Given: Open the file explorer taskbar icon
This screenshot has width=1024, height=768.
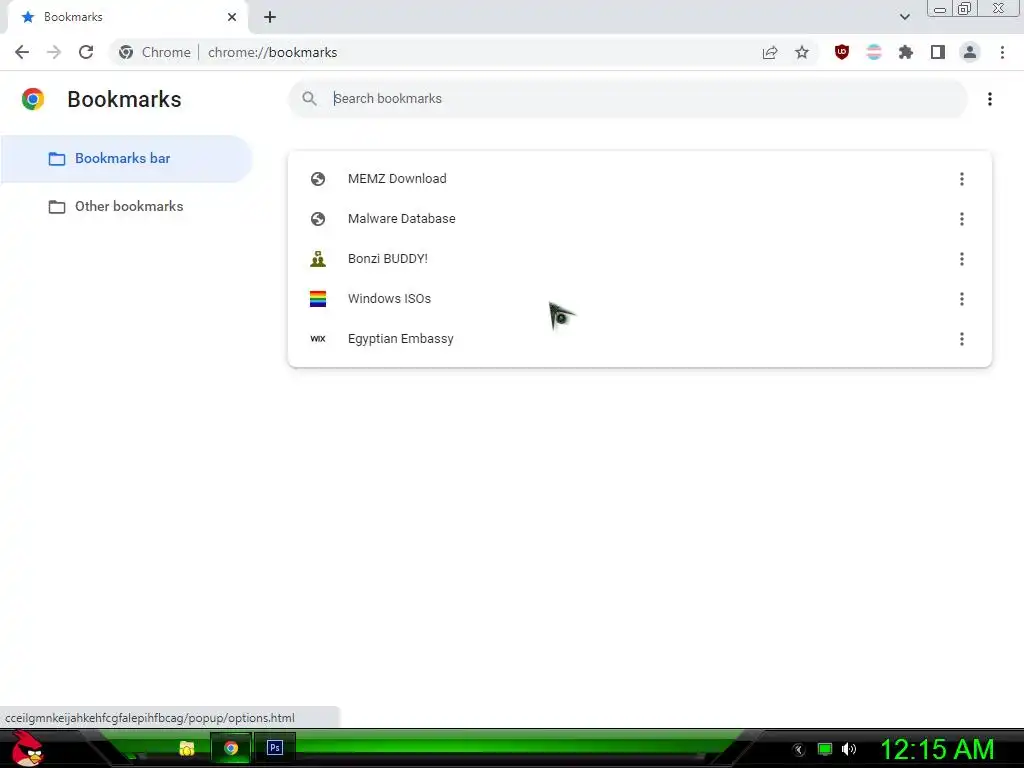Looking at the screenshot, I should coord(187,748).
